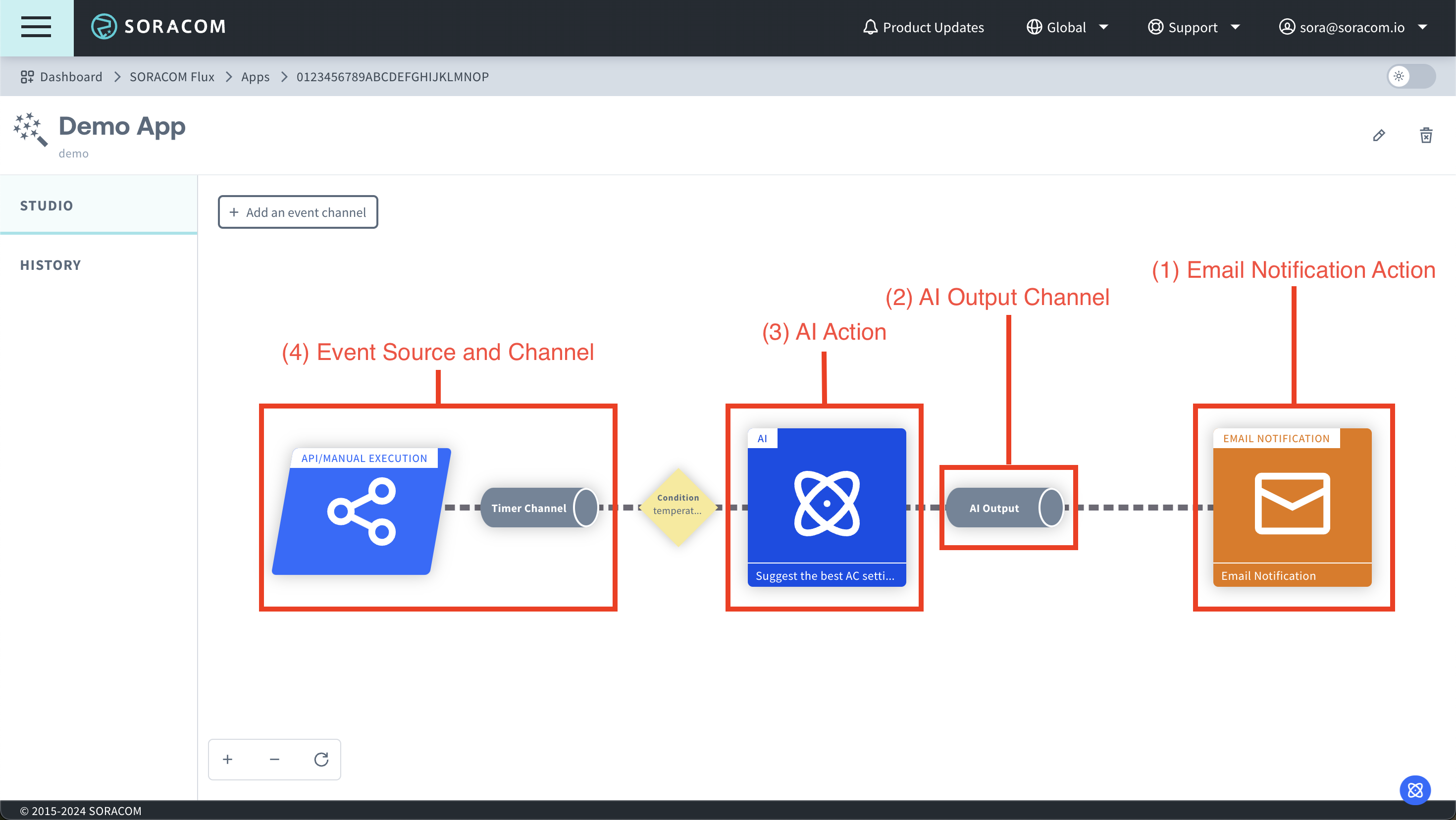Click the Demo App title
Viewport: 1456px width, 820px height.
coord(122,126)
